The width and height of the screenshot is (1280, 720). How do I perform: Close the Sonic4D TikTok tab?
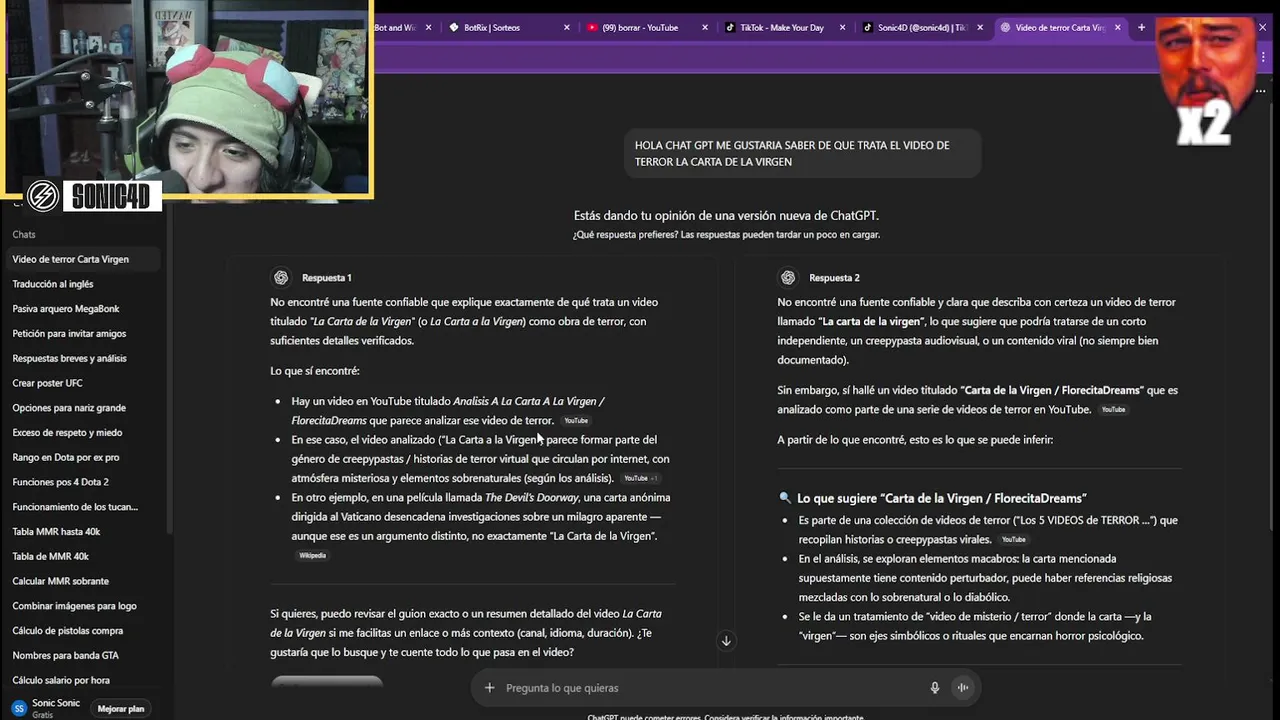tap(980, 28)
